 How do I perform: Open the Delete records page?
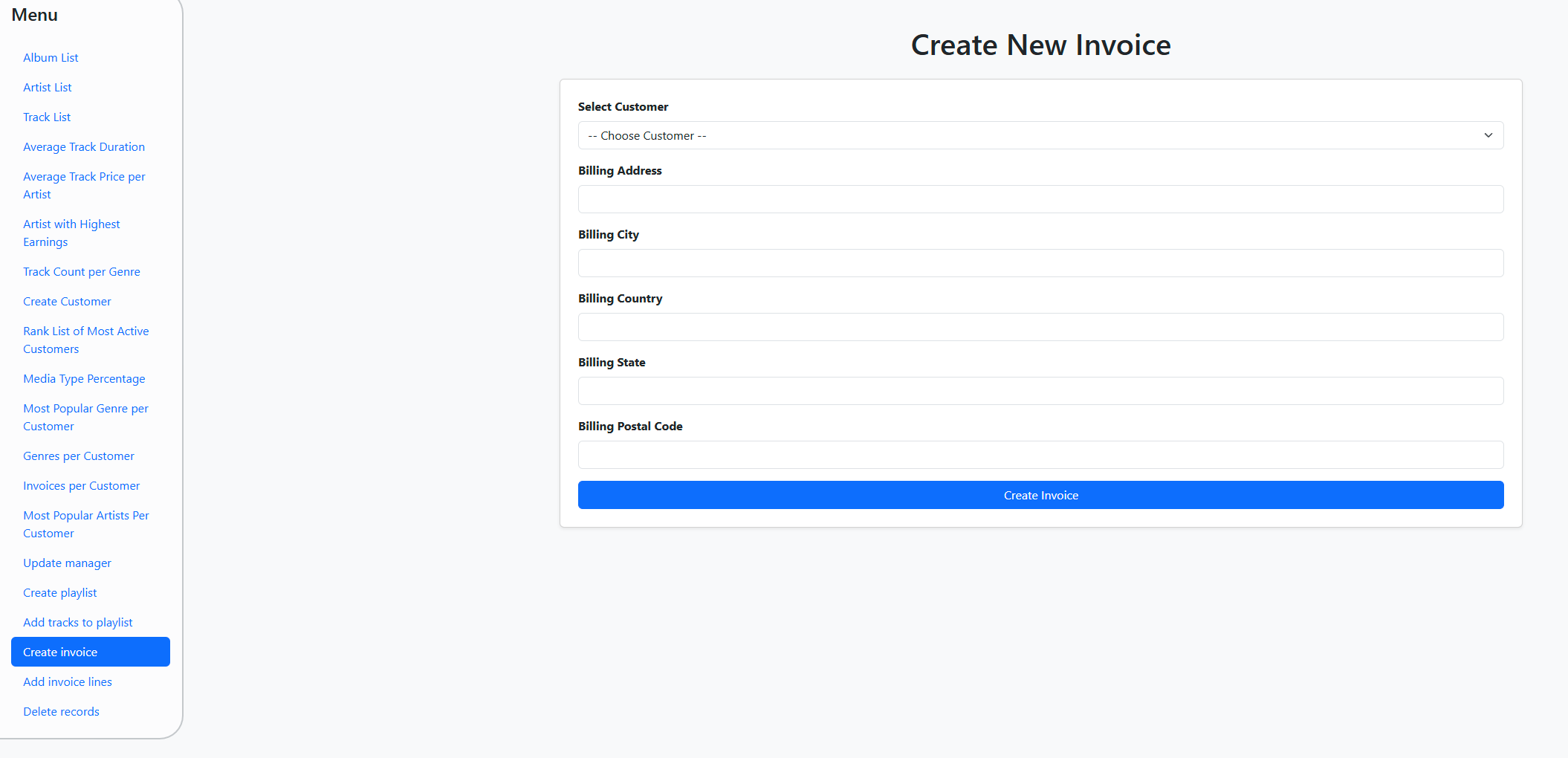[x=61, y=712]
